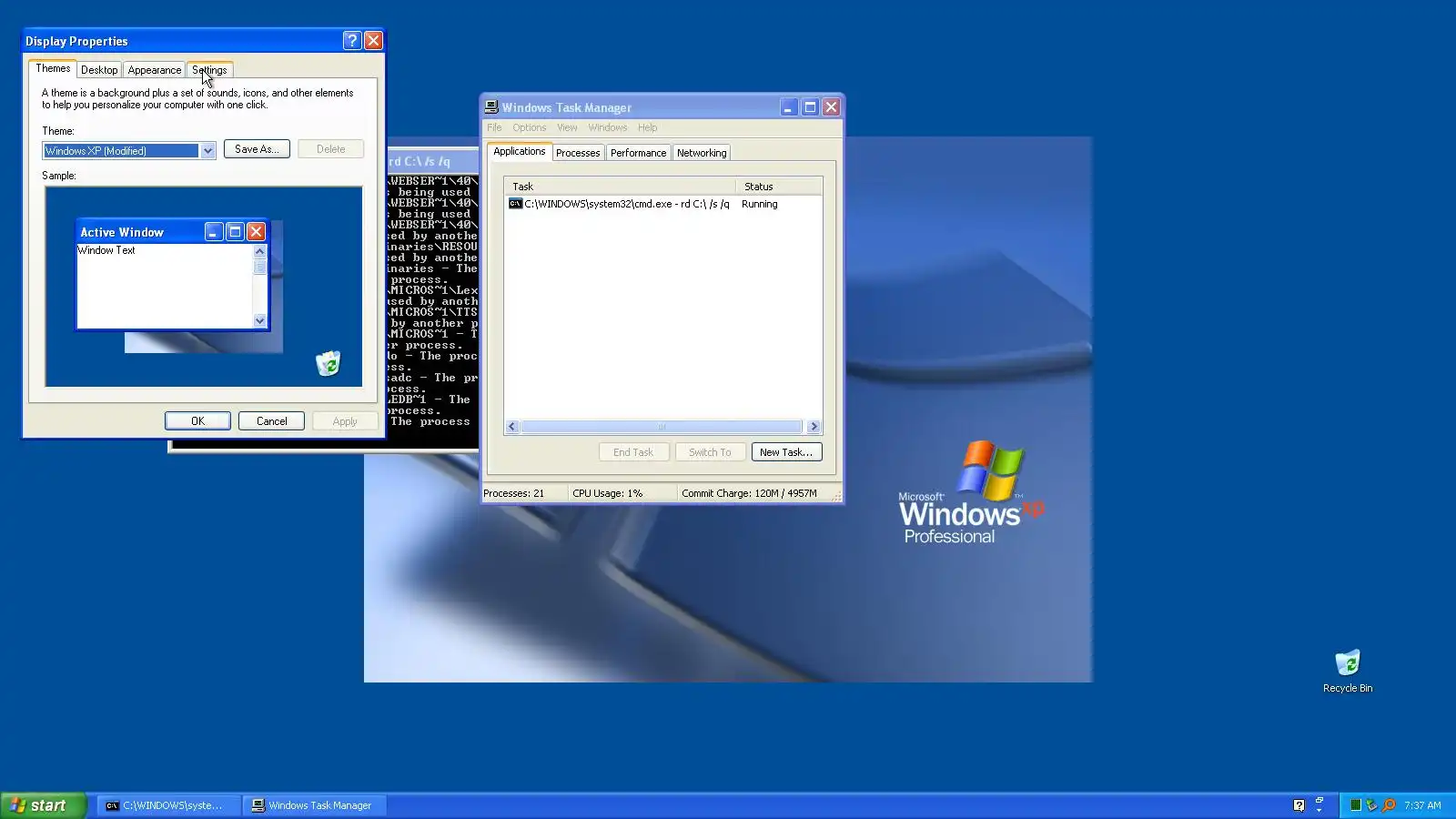
Task: Click the language bar help icon in taskbar
Action: [1299, 805]
